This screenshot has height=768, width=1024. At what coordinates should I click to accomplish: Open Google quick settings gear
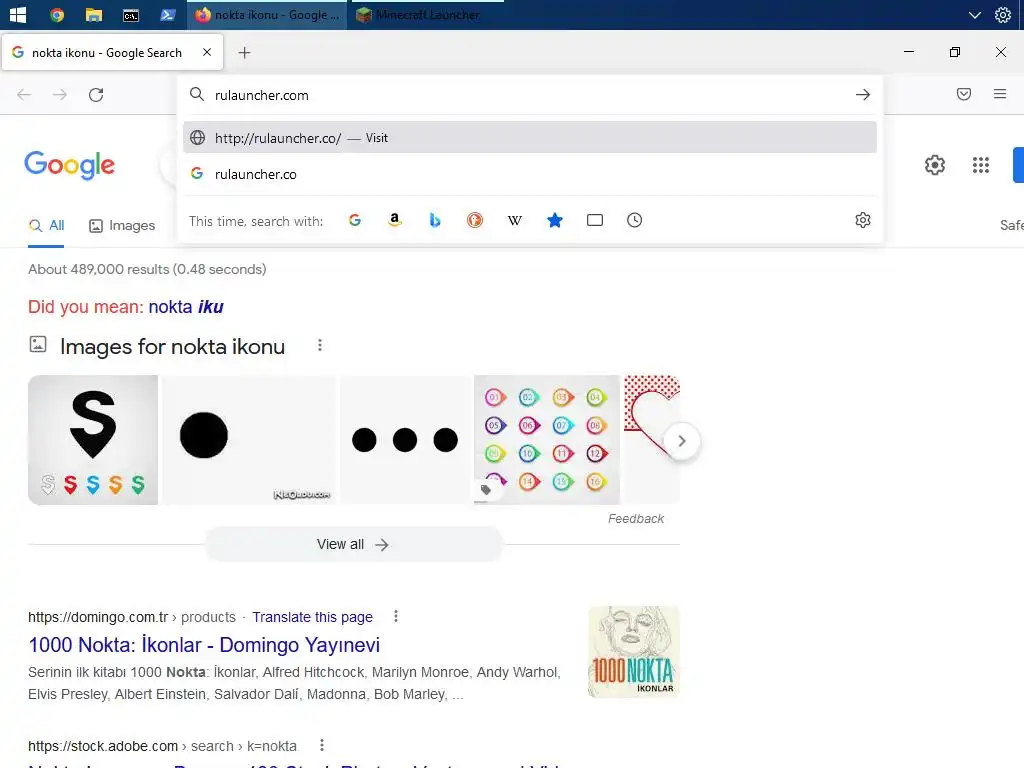[935, 165]
